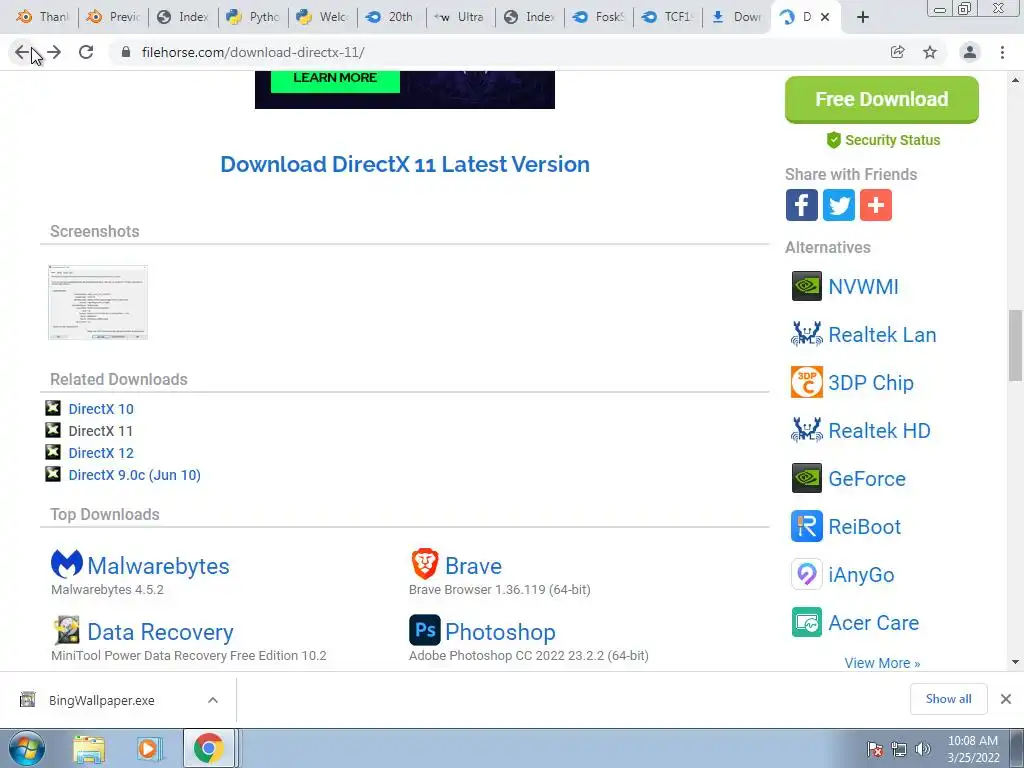Click the volume speaker tray icon
1024x768 pixels.
coord(923,749)
